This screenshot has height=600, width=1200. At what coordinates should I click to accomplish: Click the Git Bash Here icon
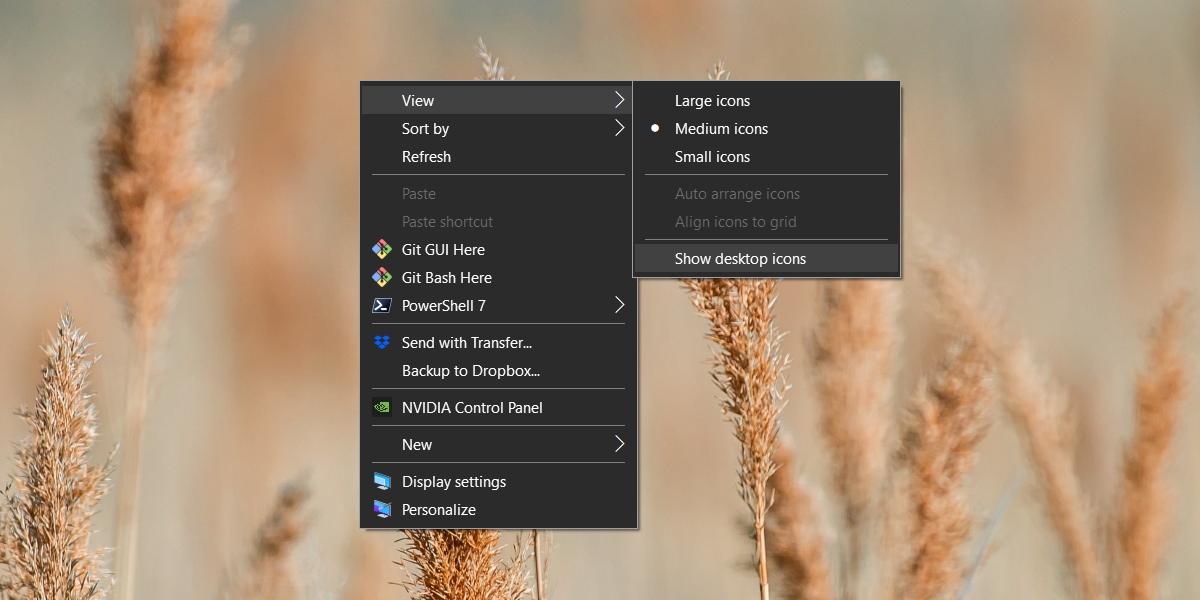point(381,278)
